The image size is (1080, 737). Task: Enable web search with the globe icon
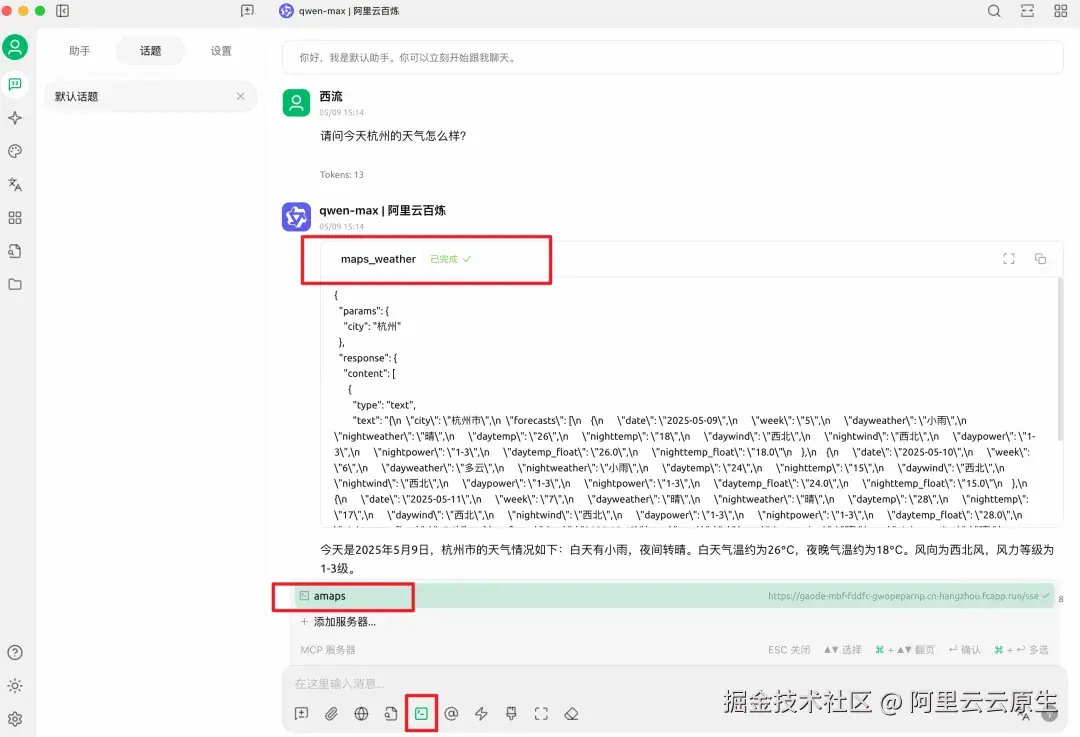click(361, 713)
